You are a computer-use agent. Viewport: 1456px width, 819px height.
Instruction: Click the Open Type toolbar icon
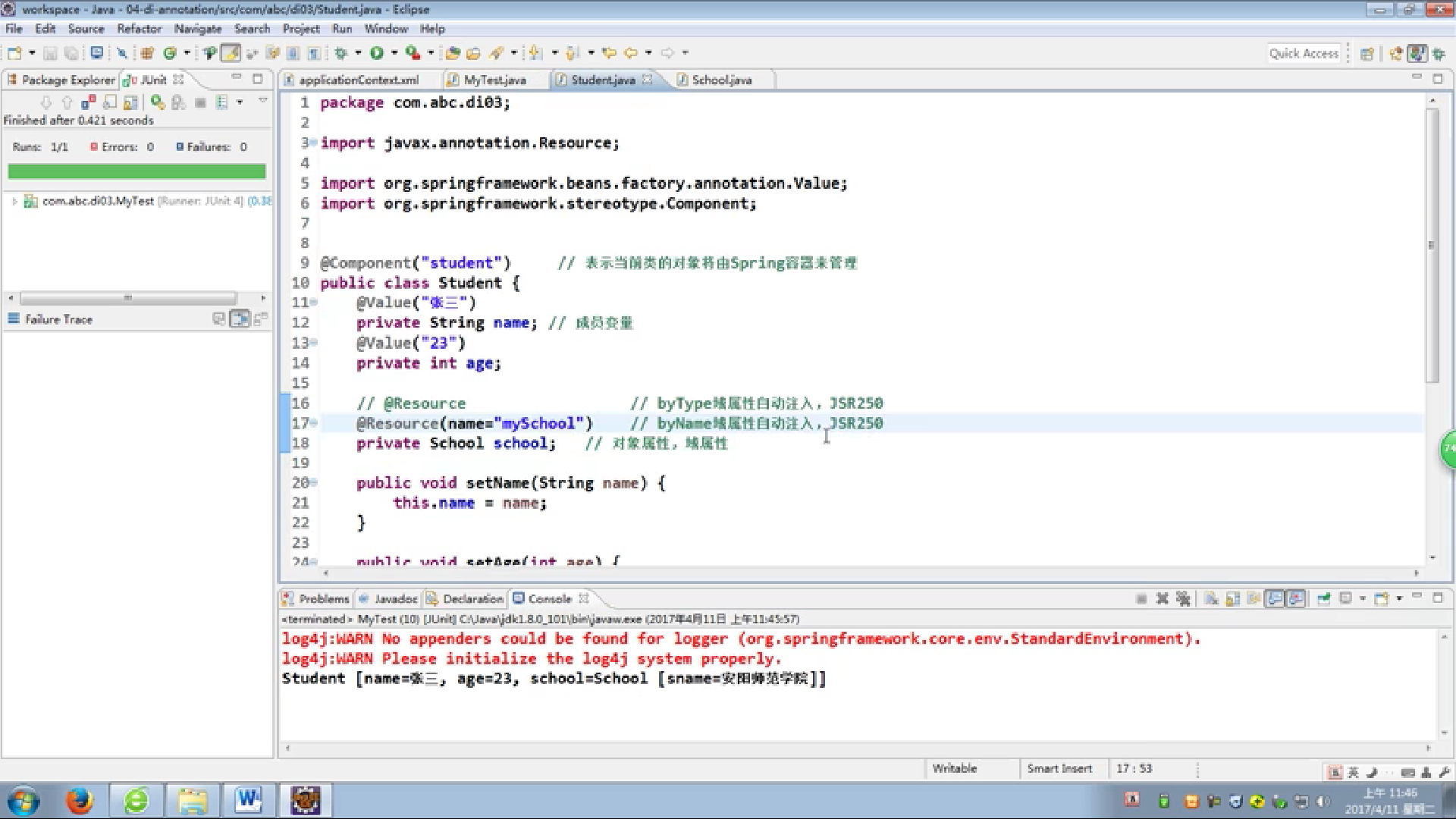pyautogui.click(x=453, y=53)
